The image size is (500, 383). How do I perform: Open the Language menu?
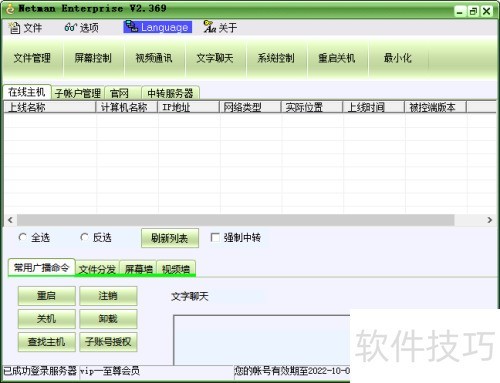pos(157,27)
